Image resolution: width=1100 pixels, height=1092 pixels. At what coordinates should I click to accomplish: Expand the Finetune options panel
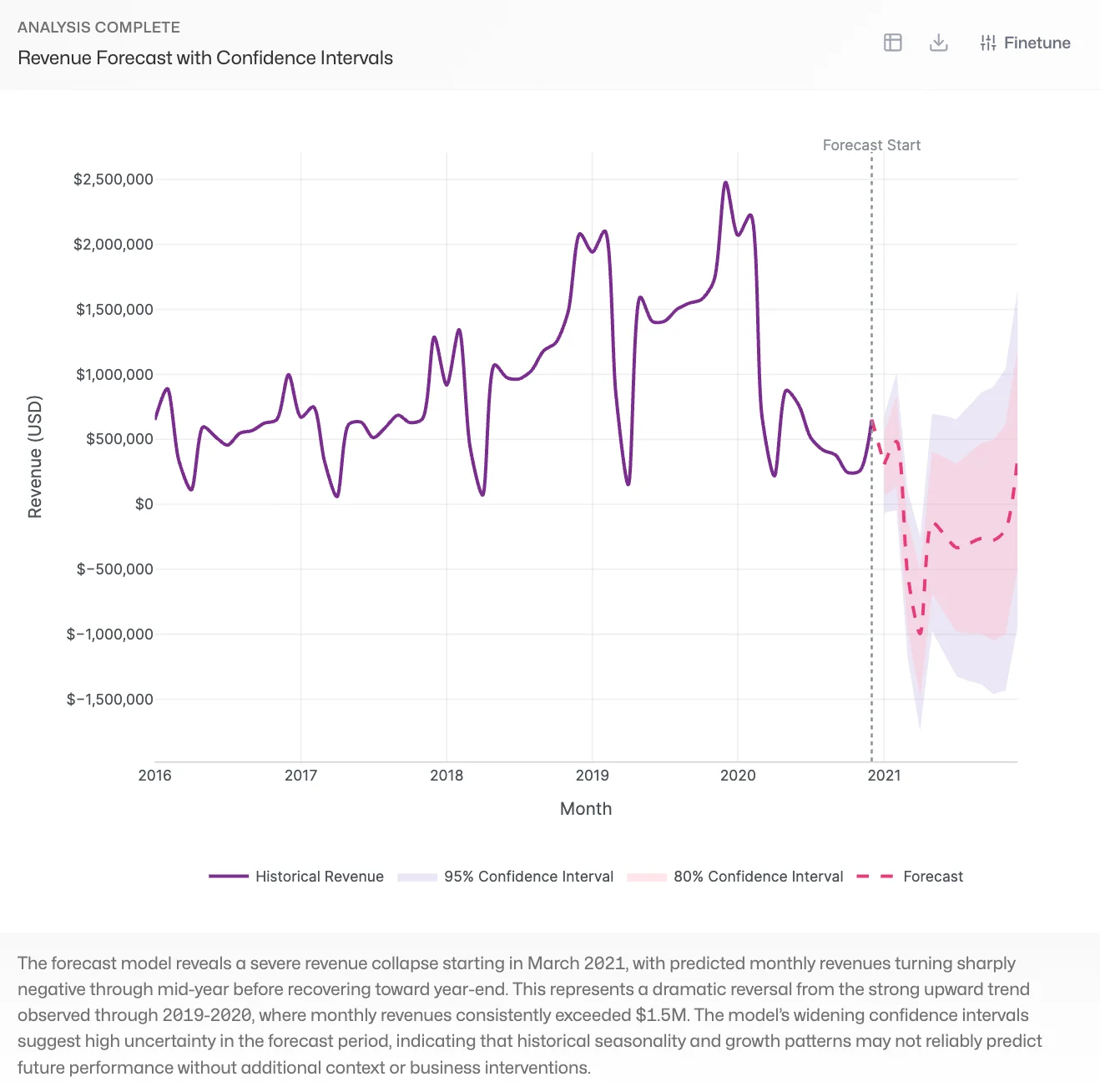point(1025,43)
